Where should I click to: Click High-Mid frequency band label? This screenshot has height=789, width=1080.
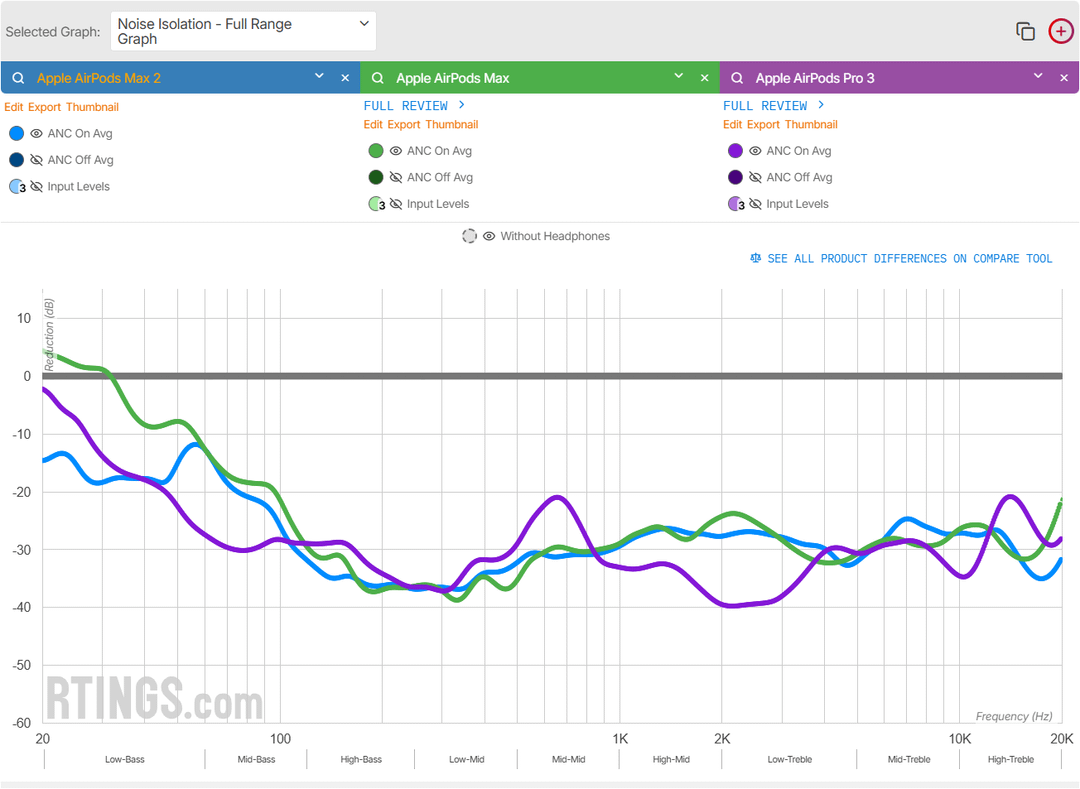click(x=671, y=759)
